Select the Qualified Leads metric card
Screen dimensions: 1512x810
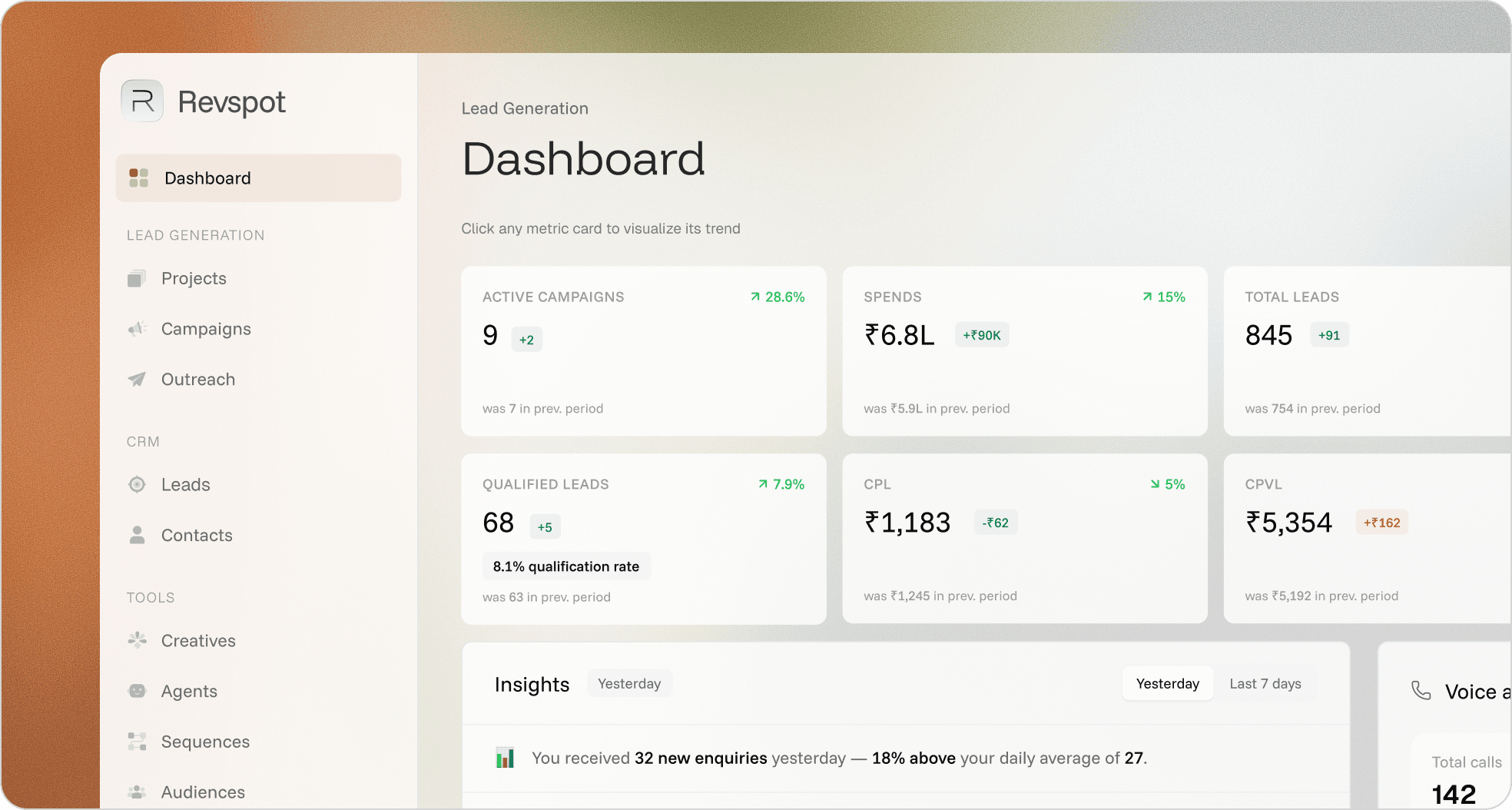(x=644, y=539)
